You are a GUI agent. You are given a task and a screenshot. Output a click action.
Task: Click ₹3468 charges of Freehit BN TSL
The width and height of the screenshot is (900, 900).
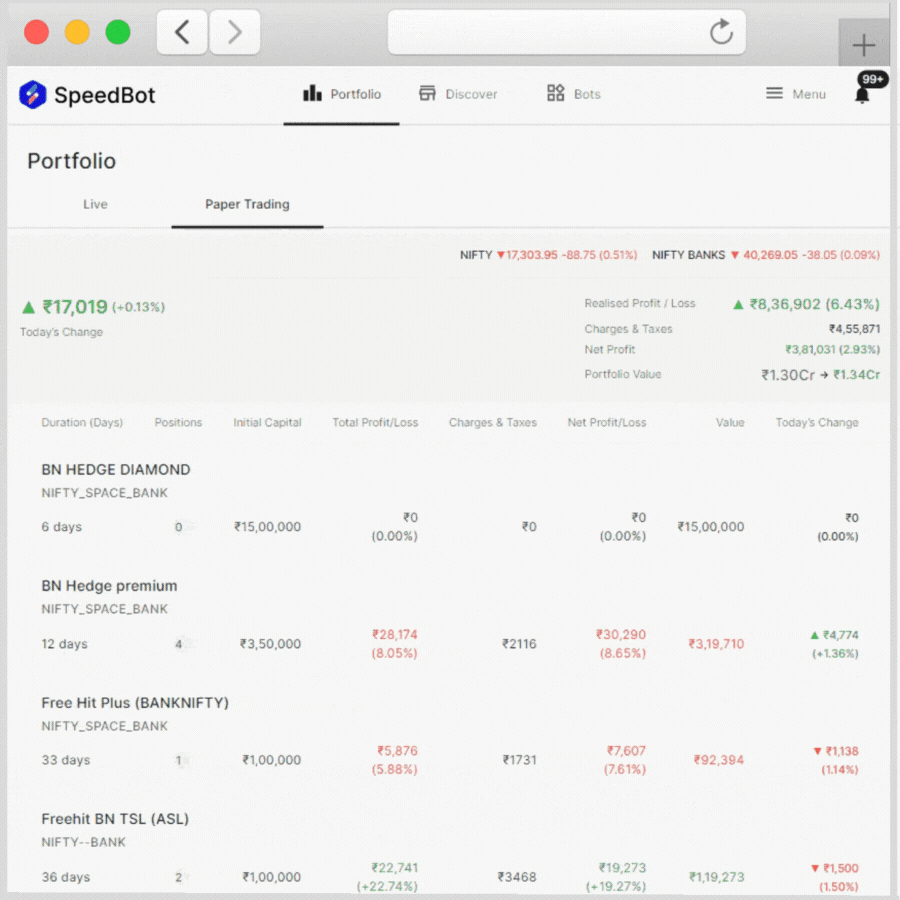point(517,877)
